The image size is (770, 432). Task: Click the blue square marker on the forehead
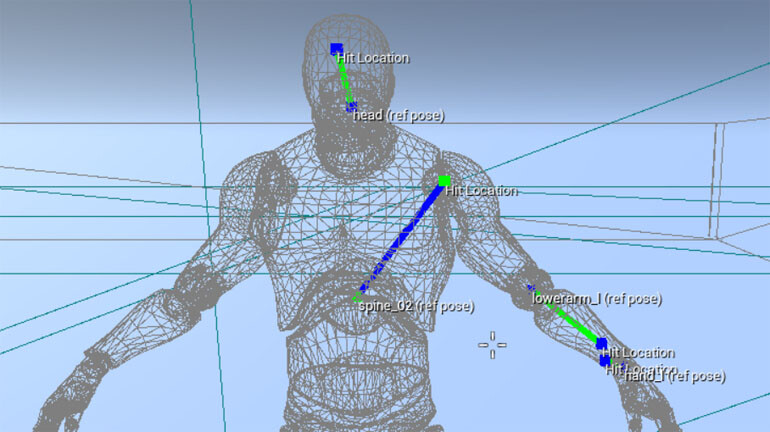click(336, 48)
